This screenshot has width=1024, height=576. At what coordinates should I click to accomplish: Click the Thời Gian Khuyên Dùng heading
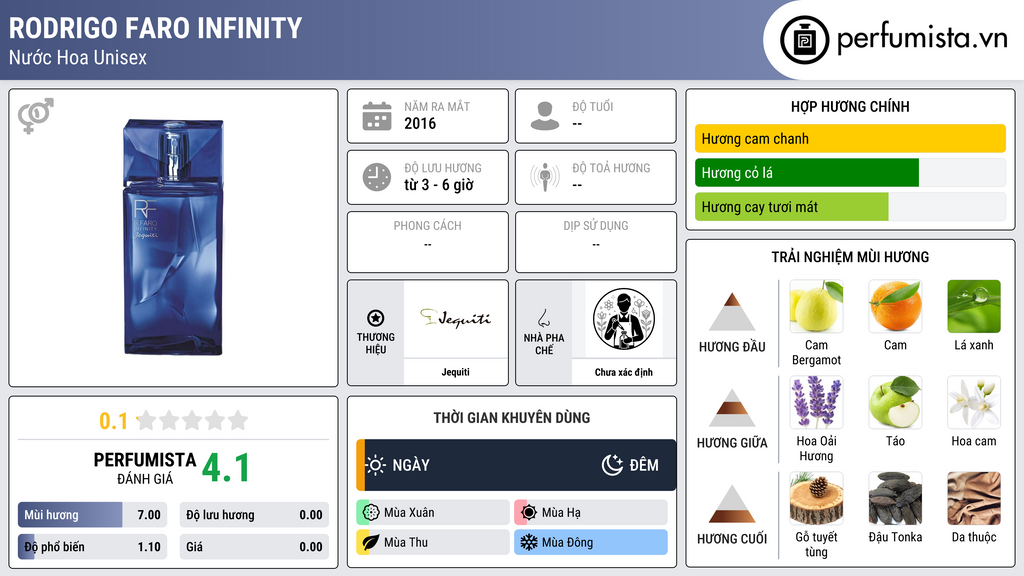512,418
